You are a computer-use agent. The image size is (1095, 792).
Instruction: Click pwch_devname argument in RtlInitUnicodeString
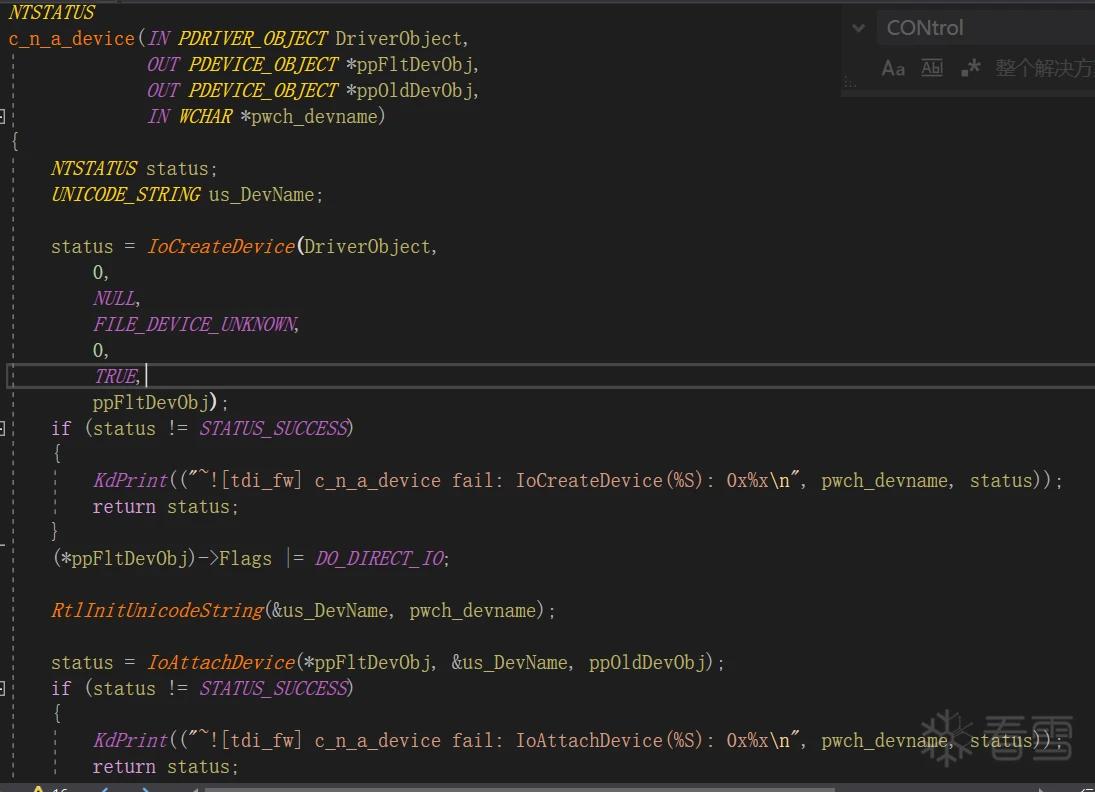[473, 610]
